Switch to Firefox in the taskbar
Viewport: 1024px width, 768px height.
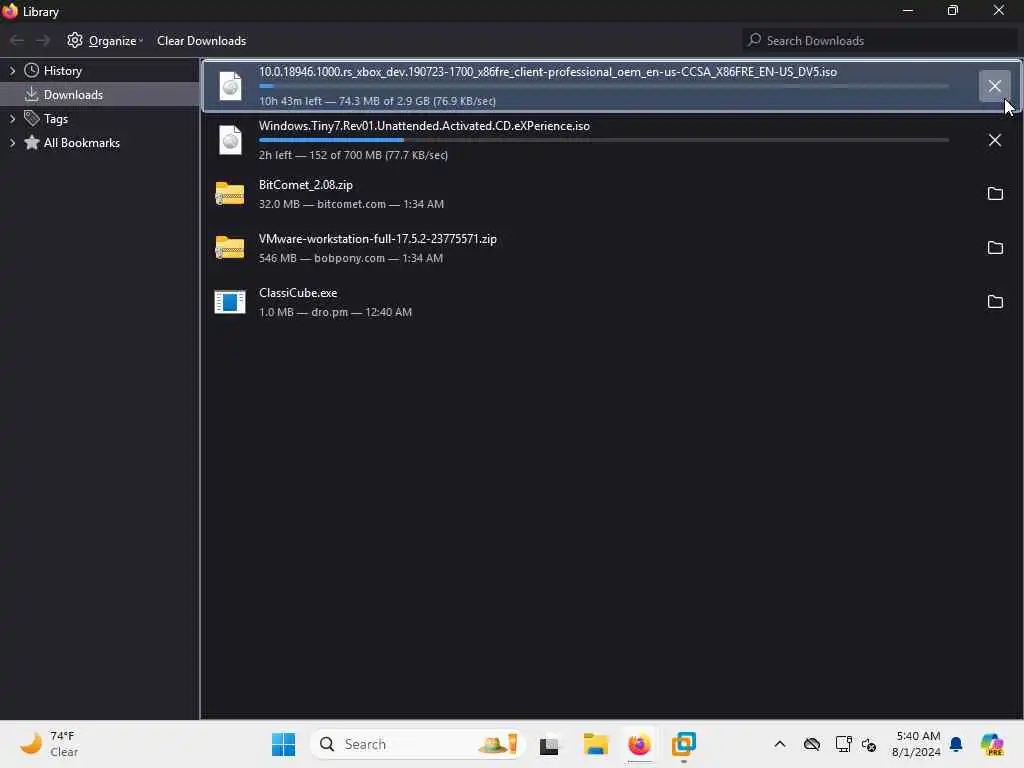639,744
